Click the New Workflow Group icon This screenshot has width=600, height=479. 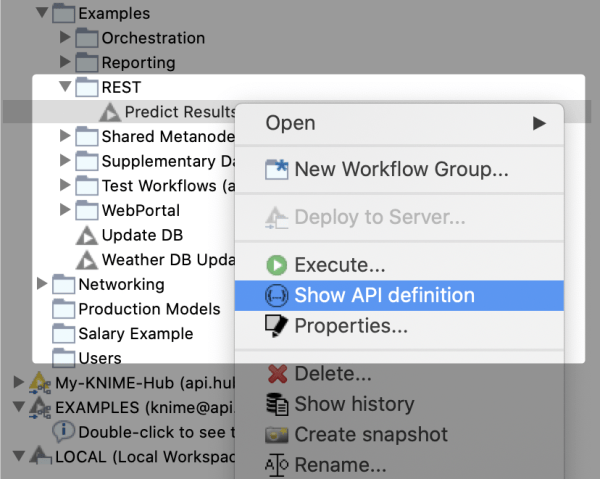point(277,169)
